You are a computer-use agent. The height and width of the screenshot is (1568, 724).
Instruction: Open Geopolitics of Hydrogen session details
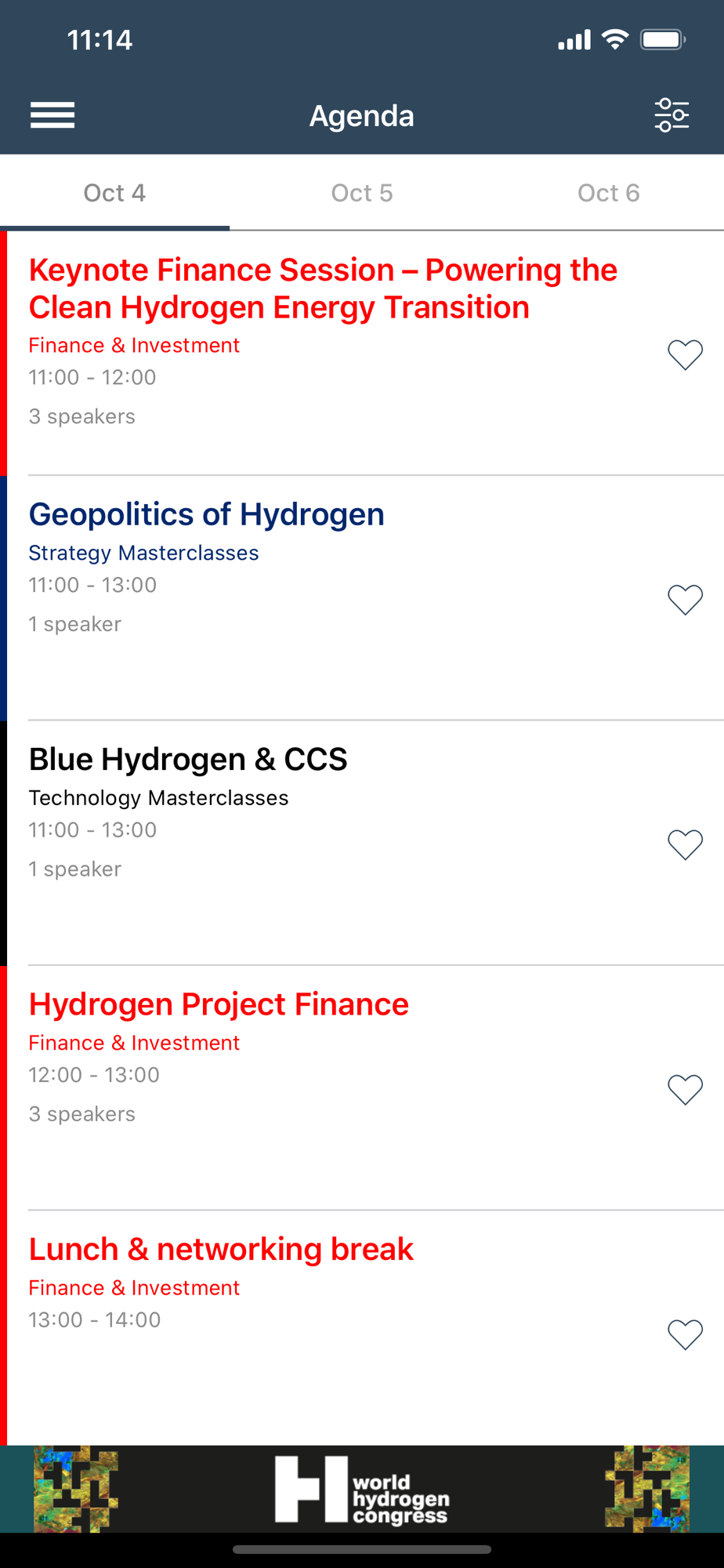tap(207, 514)
